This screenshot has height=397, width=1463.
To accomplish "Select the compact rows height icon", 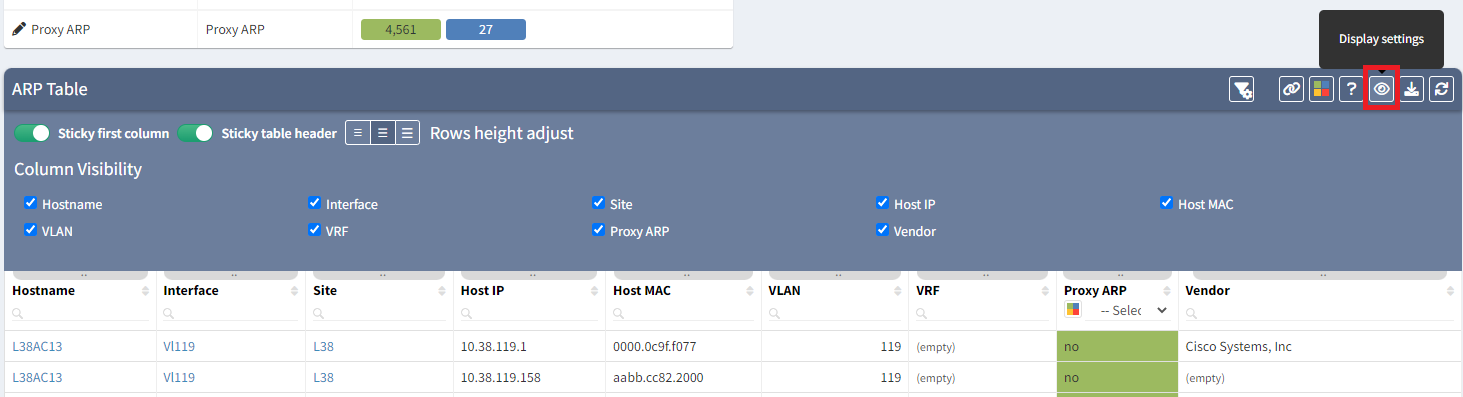I will [x=358, y=133].
